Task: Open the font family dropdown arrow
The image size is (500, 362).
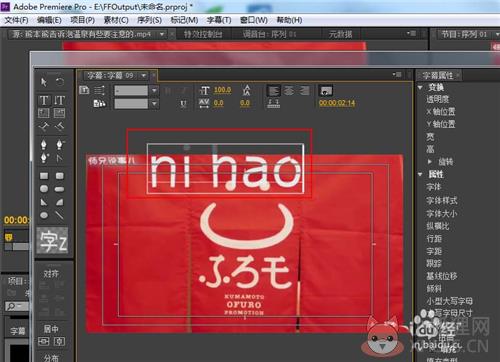Action: tap(154, 90)
